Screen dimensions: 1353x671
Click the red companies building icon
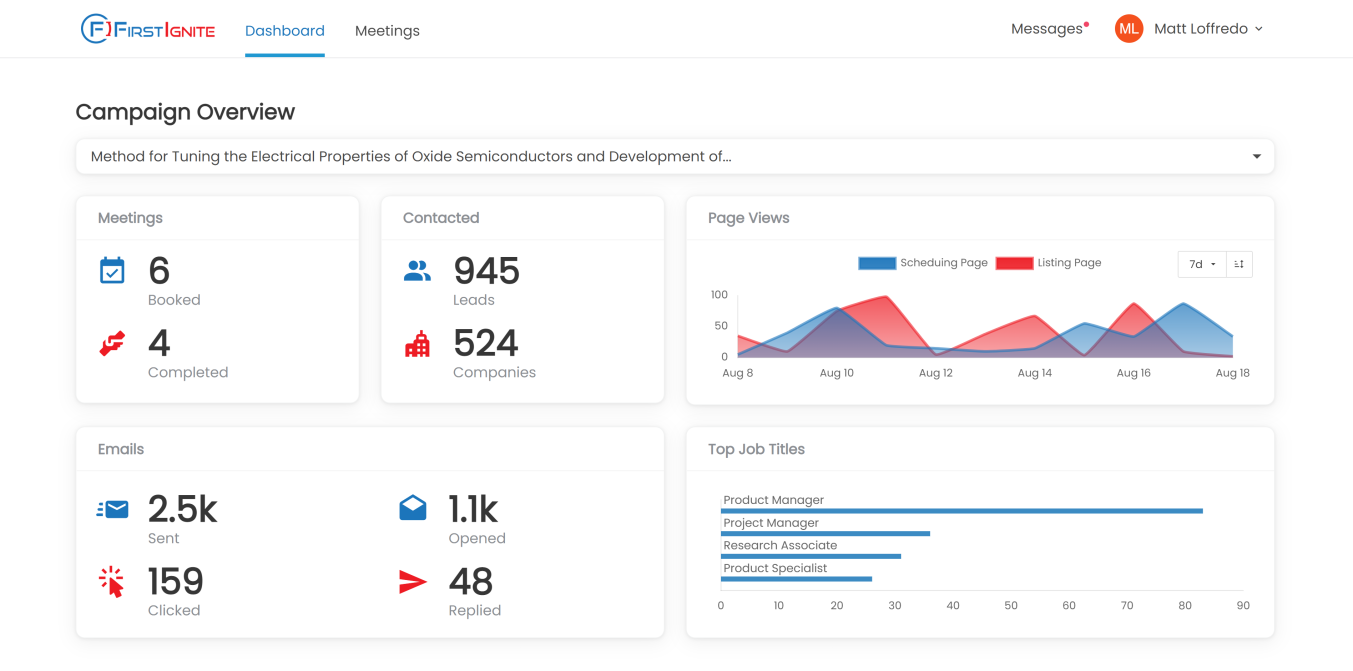tap(417, 344)
